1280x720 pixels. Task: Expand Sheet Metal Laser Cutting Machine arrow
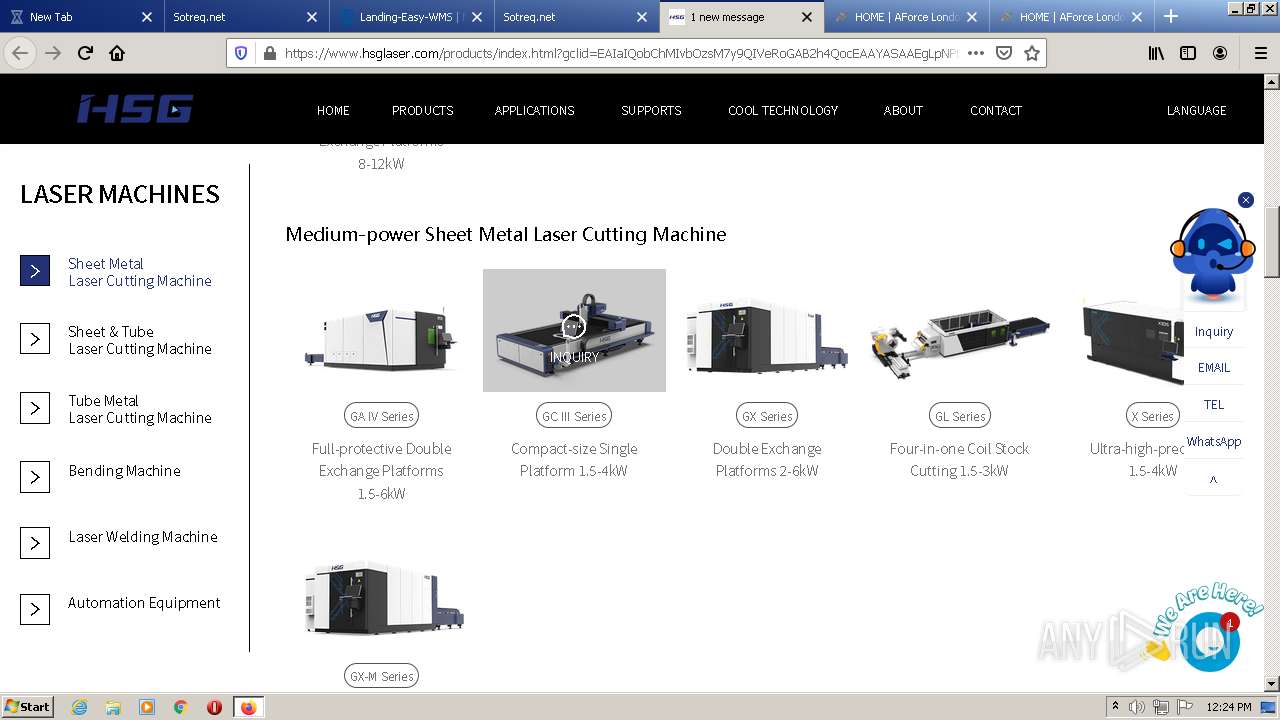pyautogui.click(x=35, y=271)
